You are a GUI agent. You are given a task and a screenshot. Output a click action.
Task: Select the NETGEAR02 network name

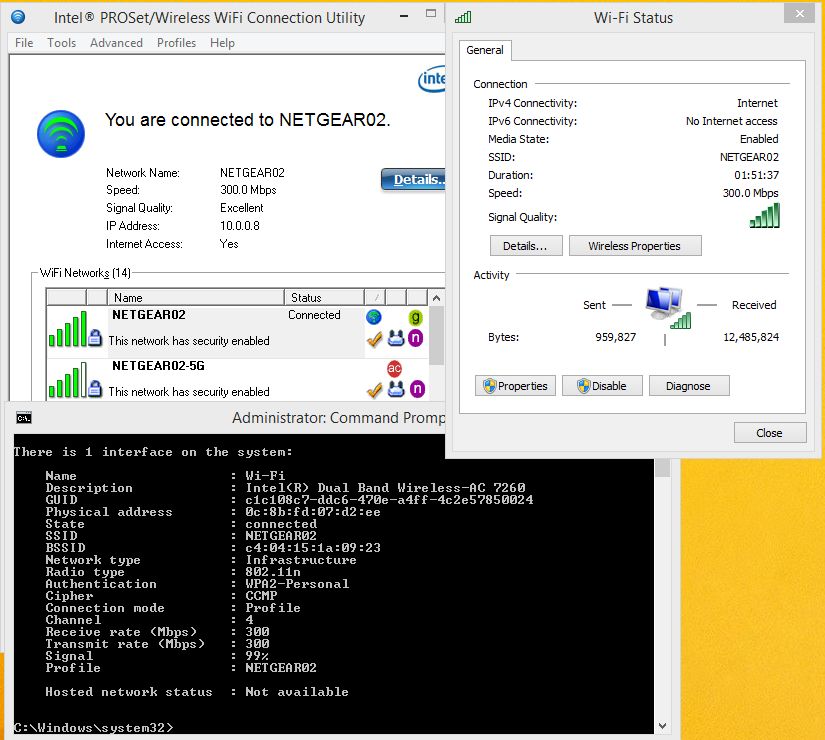149,315
